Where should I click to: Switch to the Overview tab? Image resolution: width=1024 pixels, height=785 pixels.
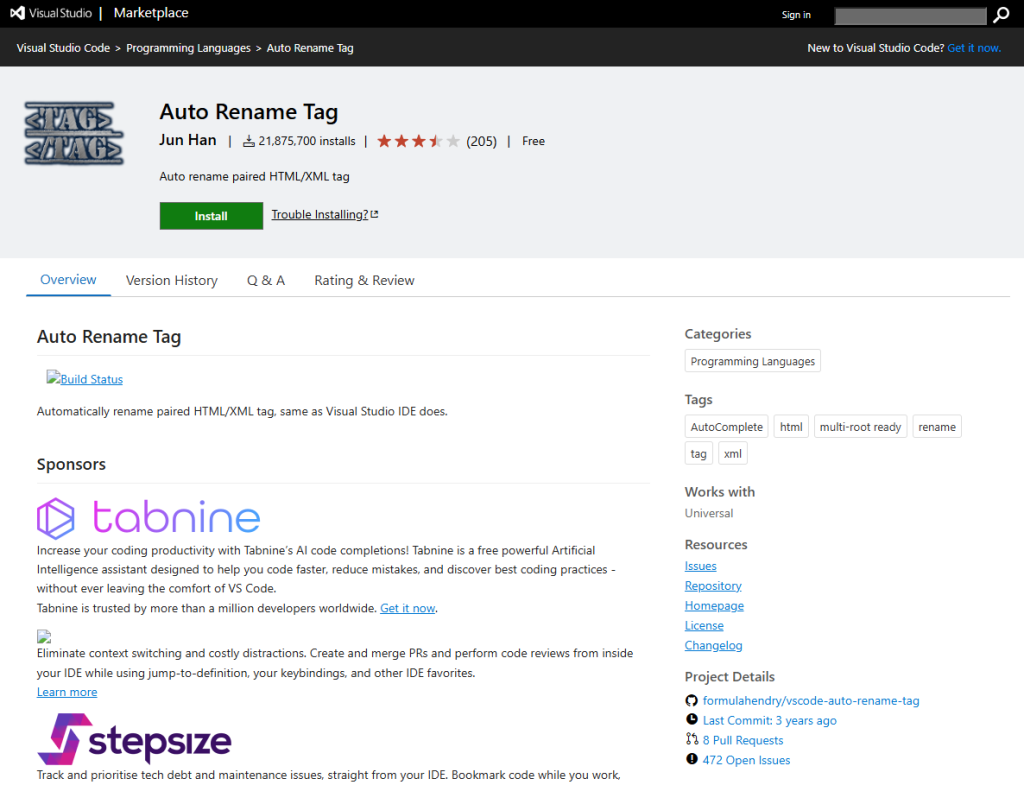(x=68, y=280)
